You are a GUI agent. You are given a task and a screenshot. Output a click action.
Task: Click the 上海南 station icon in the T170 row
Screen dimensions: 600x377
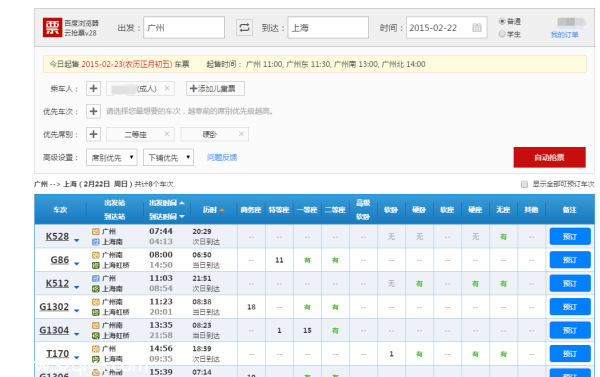coord(96,359)
